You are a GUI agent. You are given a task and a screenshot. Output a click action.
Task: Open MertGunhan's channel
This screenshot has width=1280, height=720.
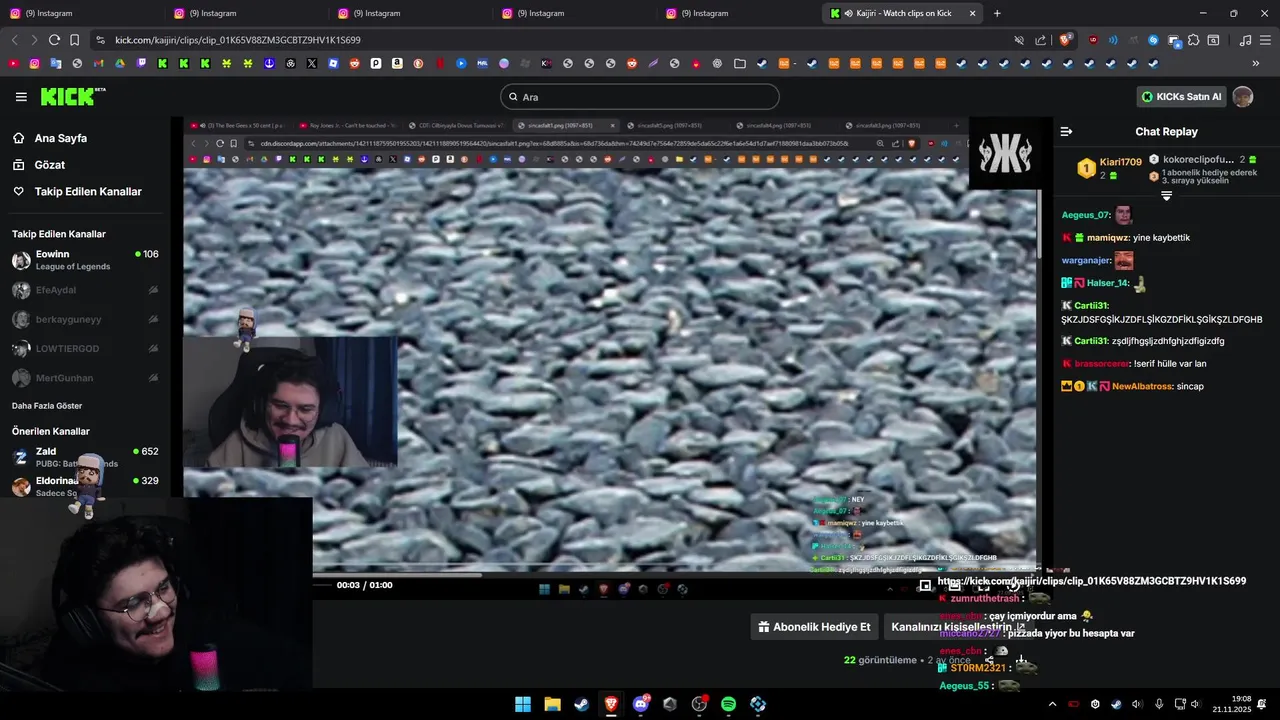tap(85, 378)
